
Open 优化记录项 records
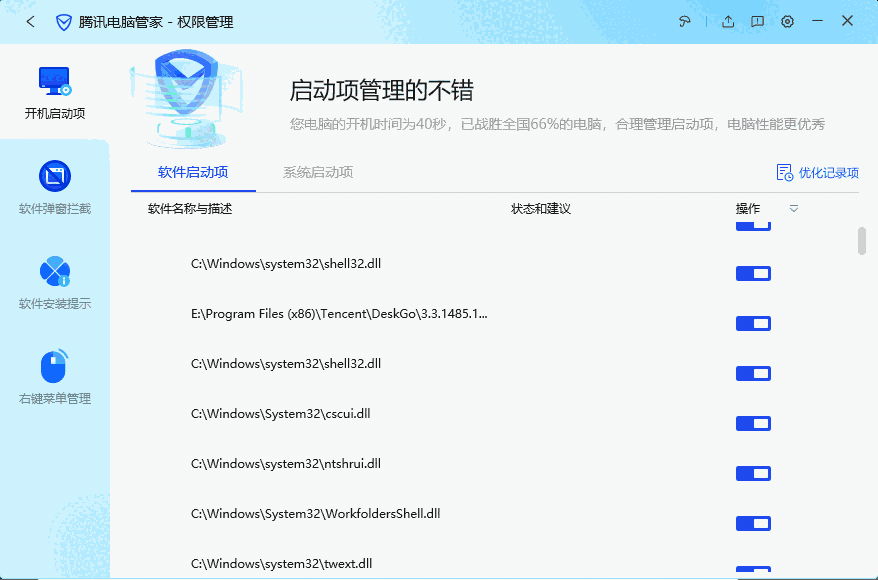click(x=820, y=172)
